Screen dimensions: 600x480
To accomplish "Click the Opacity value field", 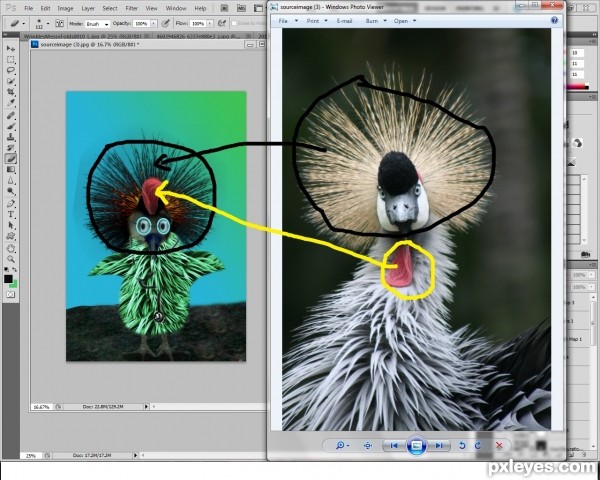I will click(x=142, y=23).
